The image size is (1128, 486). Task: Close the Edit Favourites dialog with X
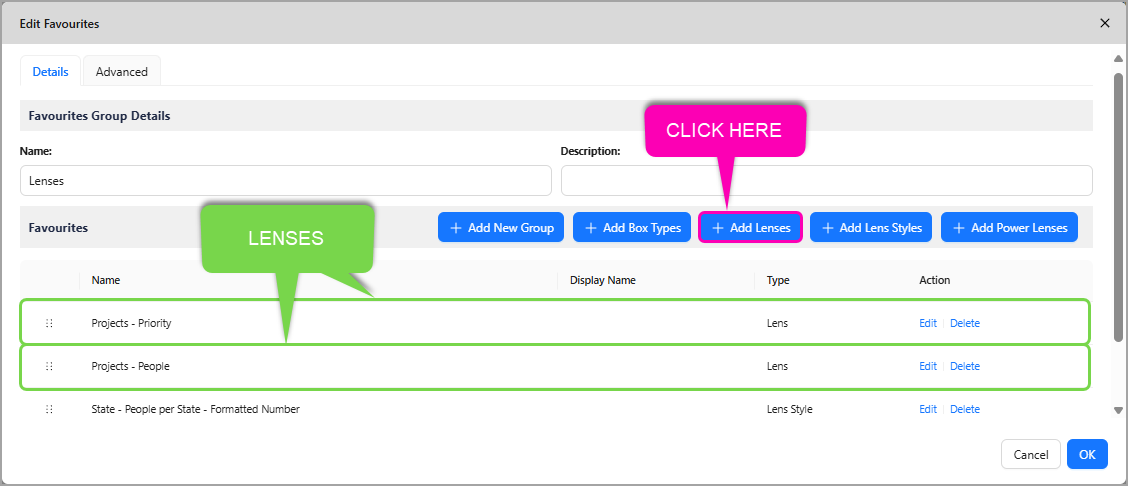[1104, 23]
